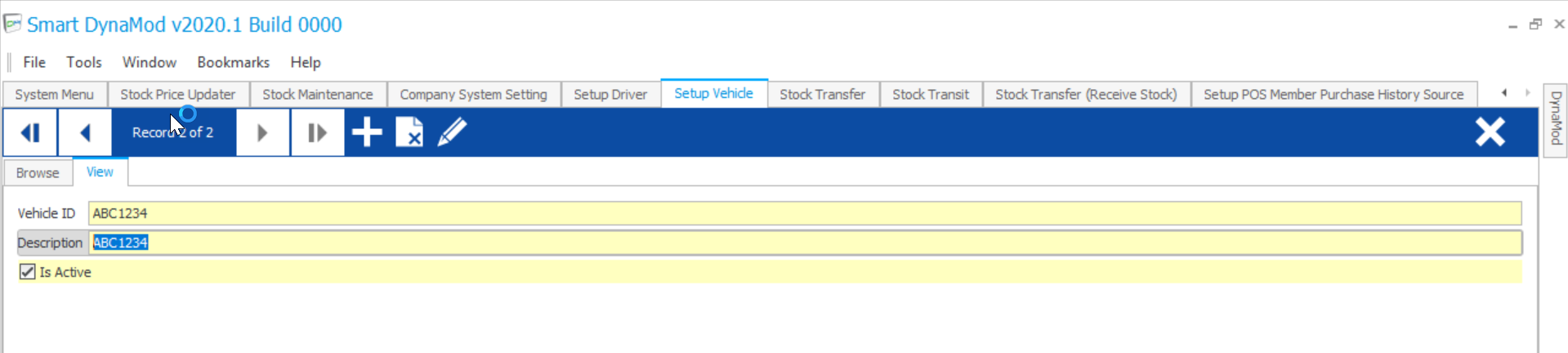Viewport: 1568px width, 353px height.
Task: Click into the Vehicle ID field
Action: pyautogui.click(x=805, y=213)
